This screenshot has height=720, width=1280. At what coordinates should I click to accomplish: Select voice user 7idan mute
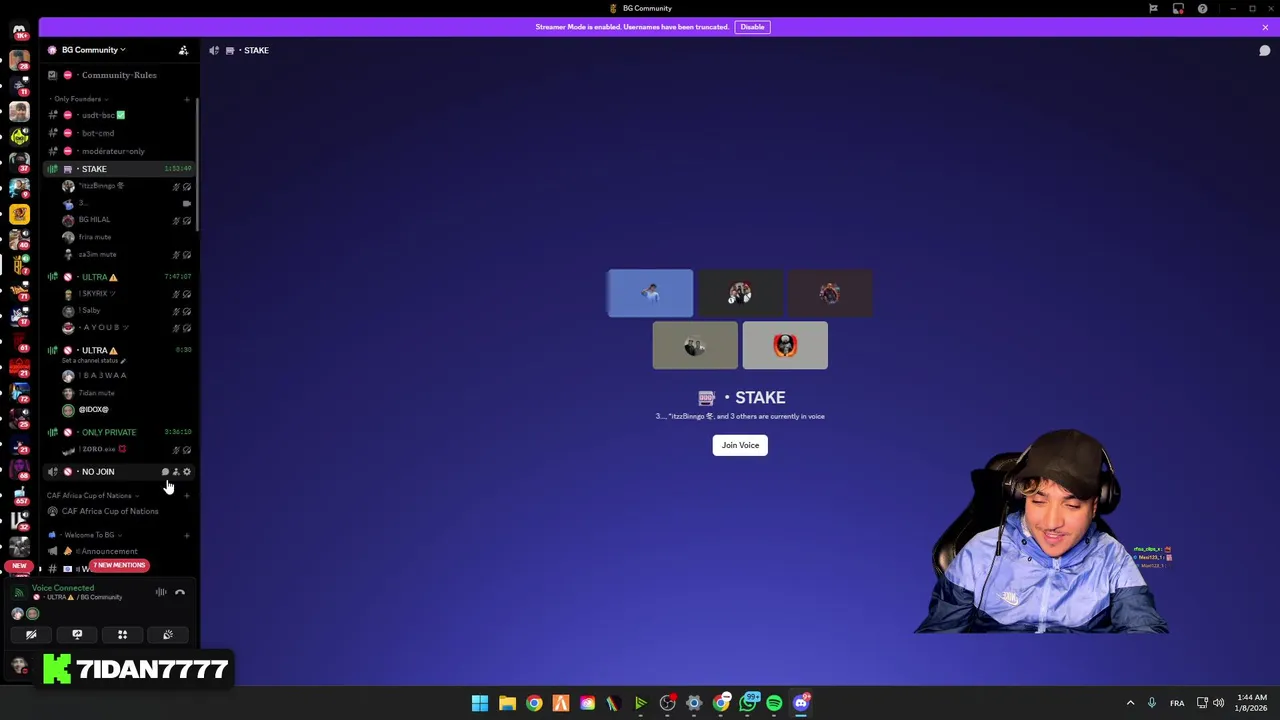pyautogui.click(x=96, y=393)
